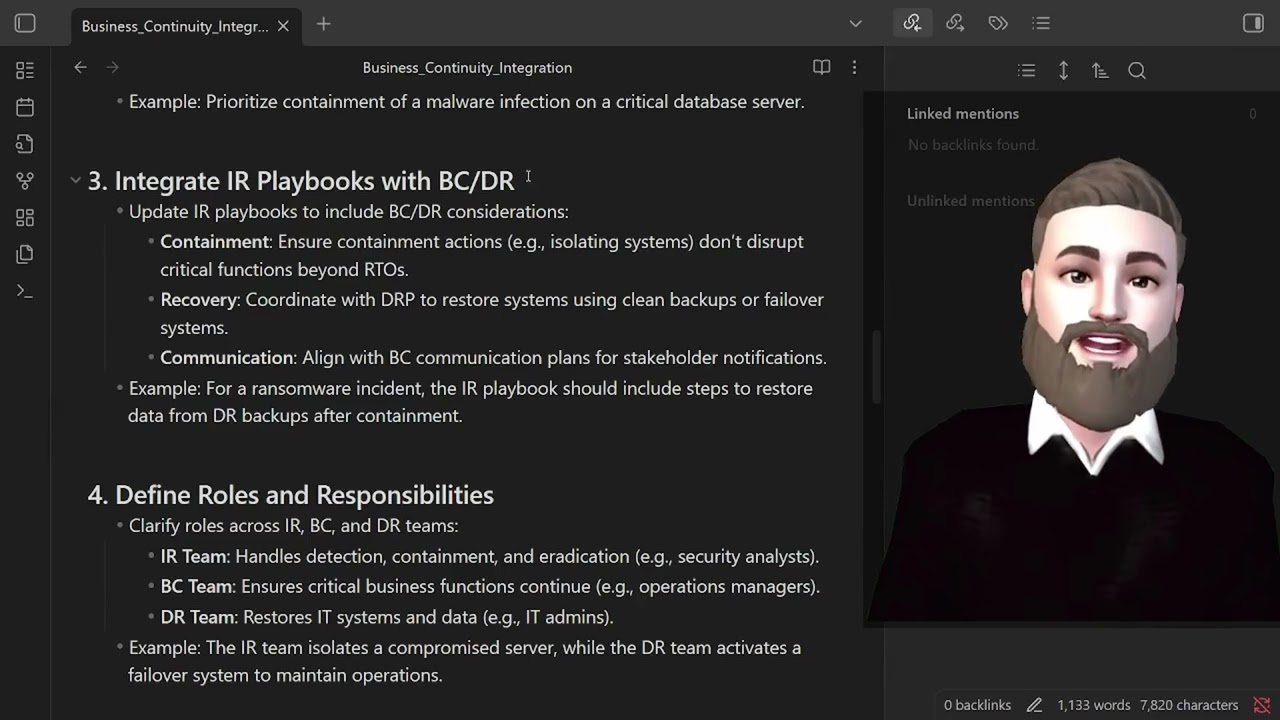Open graph view from the ribbon
This screenshot has height=720, width=1280.
[25, 181]
